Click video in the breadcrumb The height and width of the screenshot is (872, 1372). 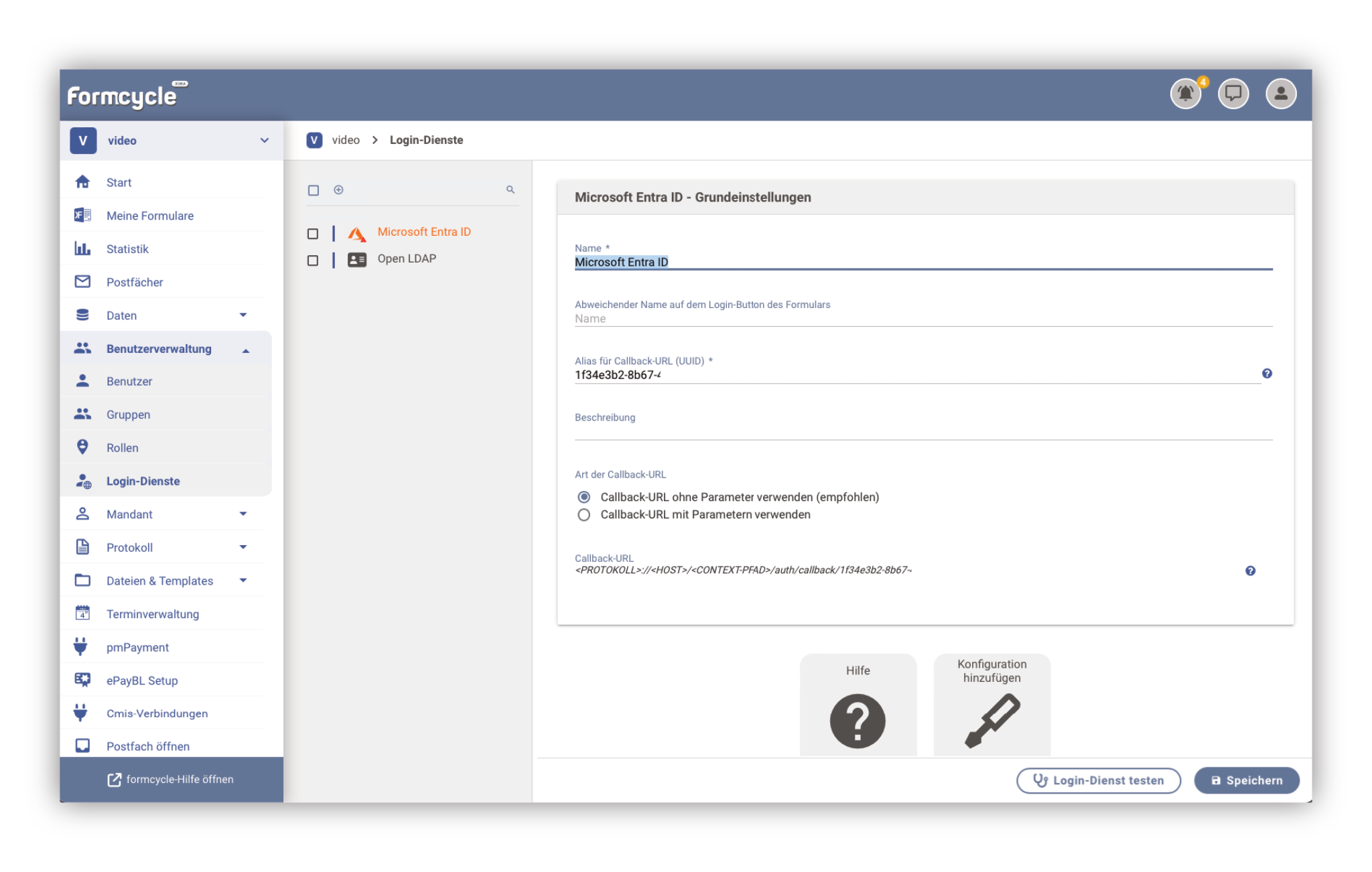(346, 140)
